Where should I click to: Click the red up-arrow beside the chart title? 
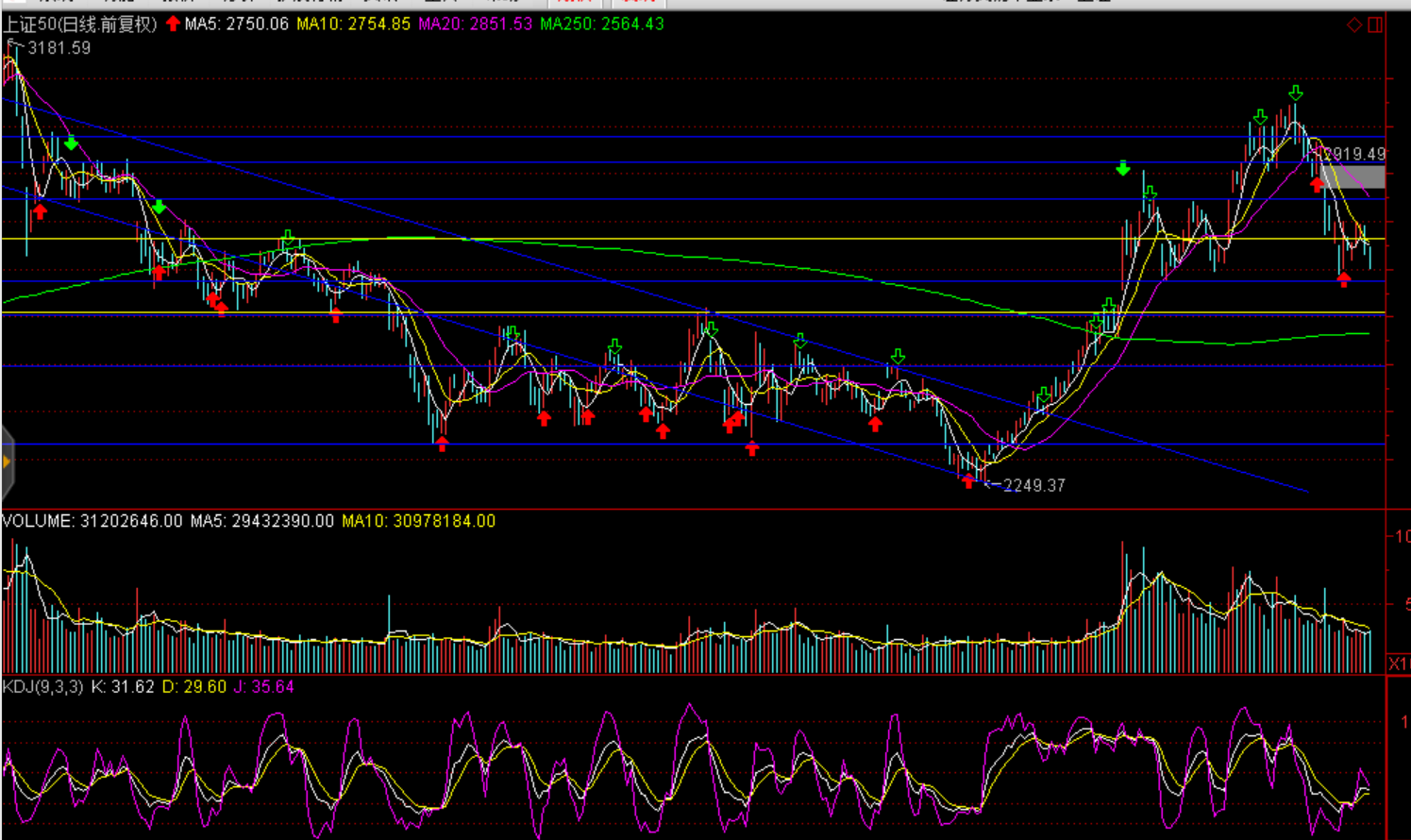[x=173, y=24]
